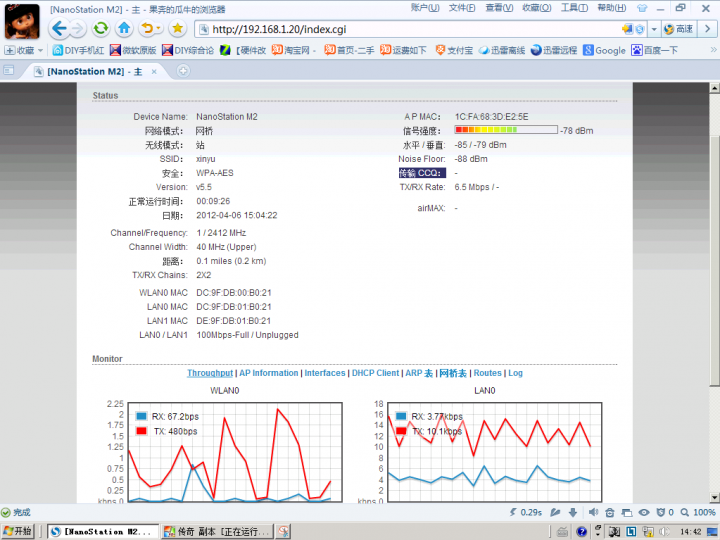
Task: Click the signal strength bar
Action: [x=506, y=130]
